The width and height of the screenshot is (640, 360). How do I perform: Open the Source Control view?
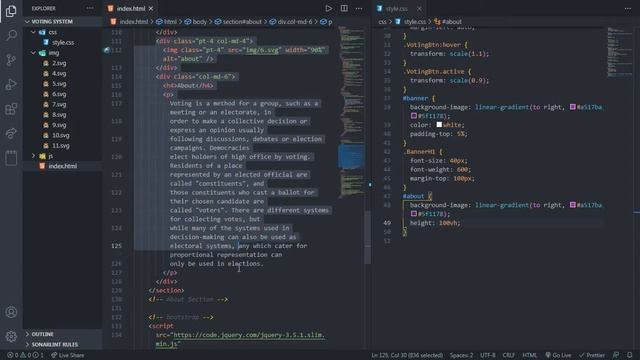pos(11,60)
